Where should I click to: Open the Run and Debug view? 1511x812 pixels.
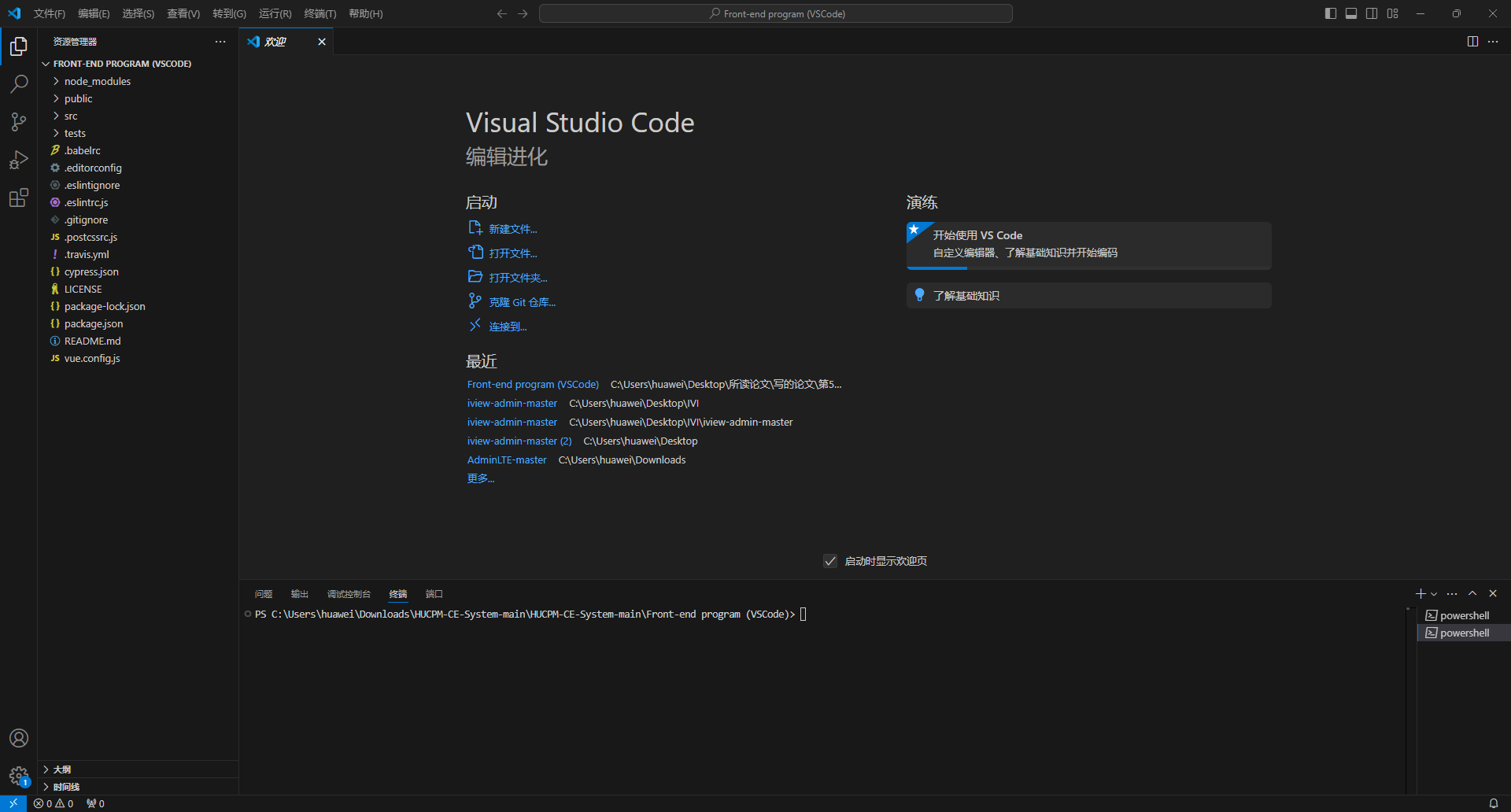pos(19,160)
